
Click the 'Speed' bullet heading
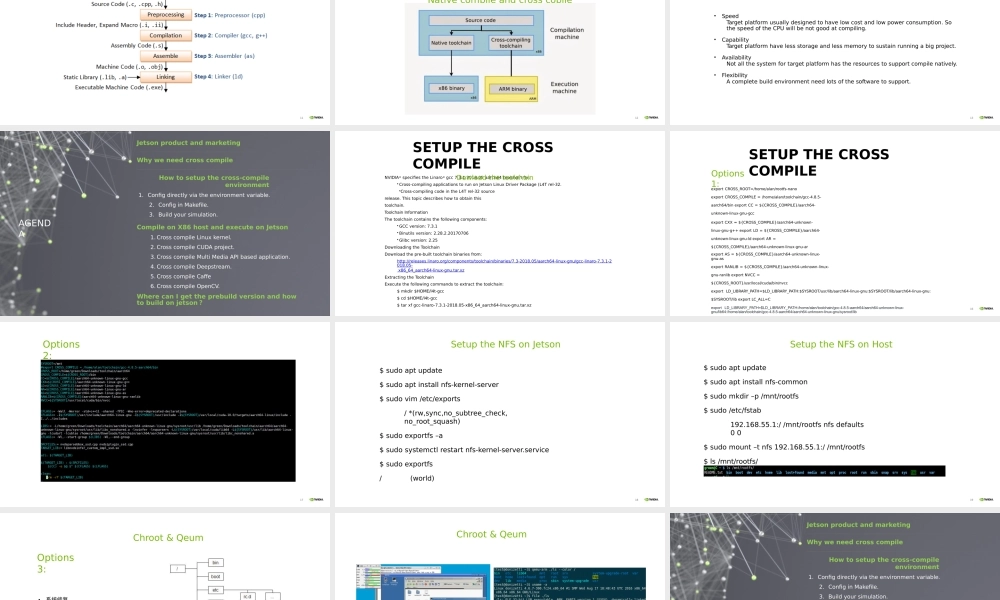[x=730, y=16]
